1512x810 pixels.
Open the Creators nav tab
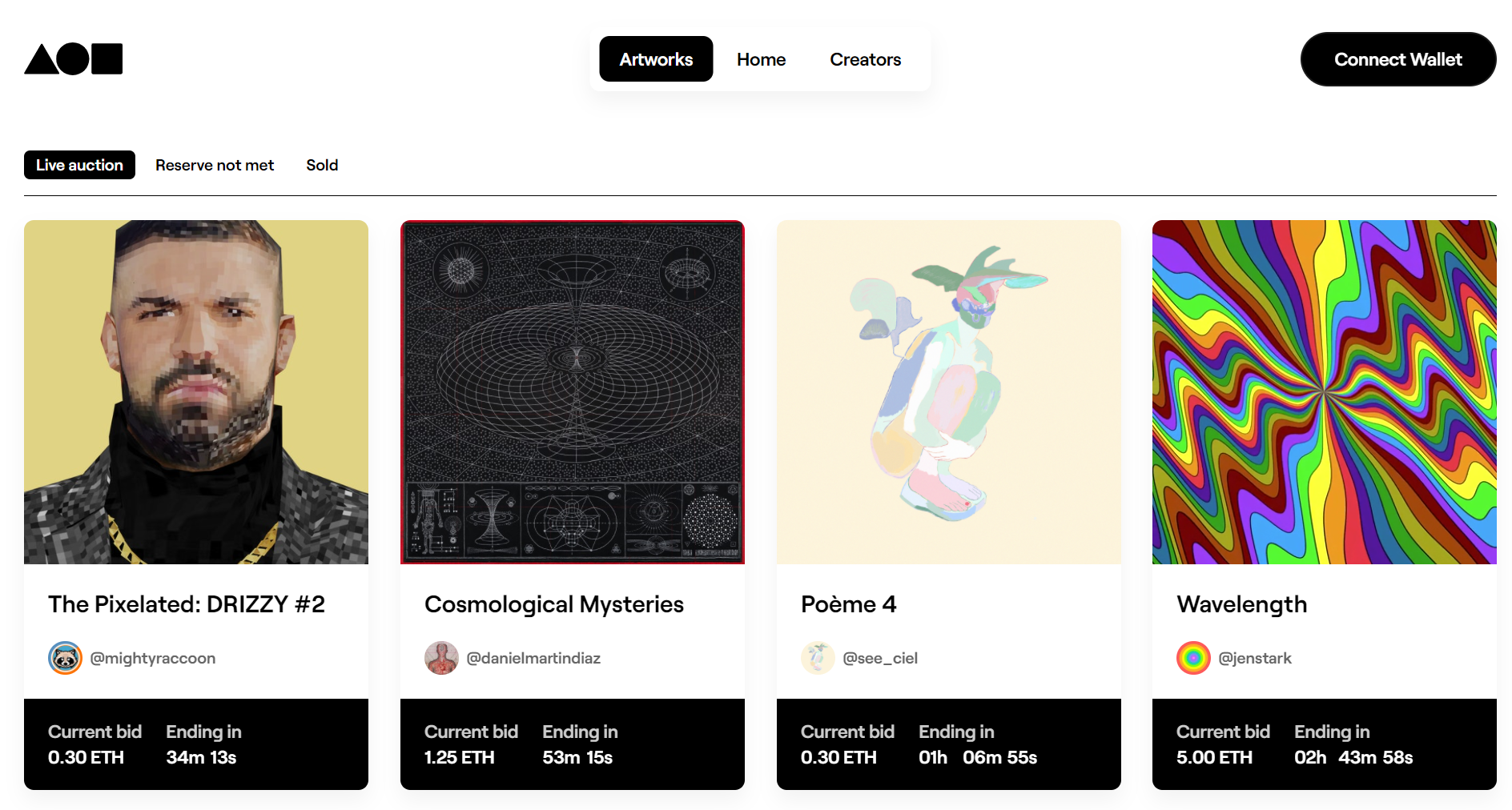pos(865,59)
